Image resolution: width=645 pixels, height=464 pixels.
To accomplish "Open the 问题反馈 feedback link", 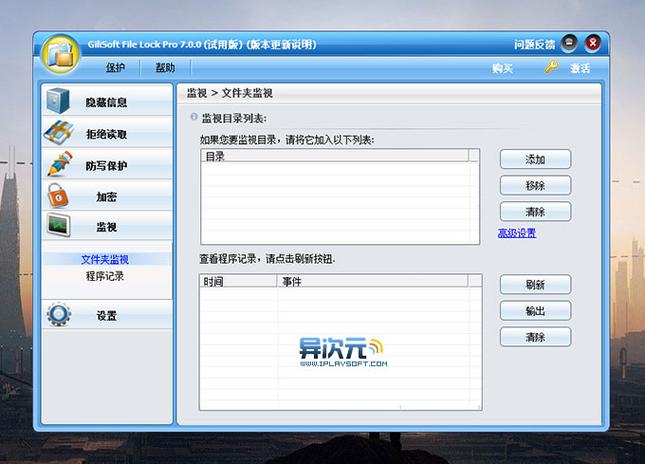I will (534, 44).
